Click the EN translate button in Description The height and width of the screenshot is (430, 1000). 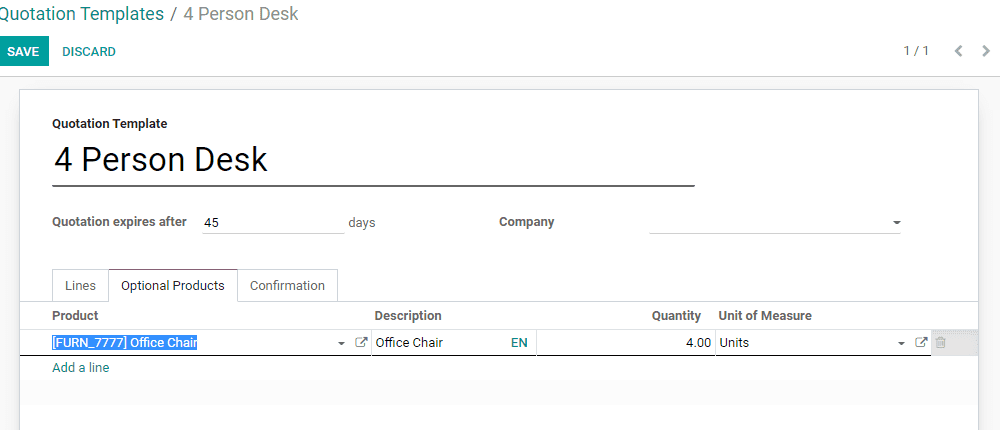coord(519,343)
